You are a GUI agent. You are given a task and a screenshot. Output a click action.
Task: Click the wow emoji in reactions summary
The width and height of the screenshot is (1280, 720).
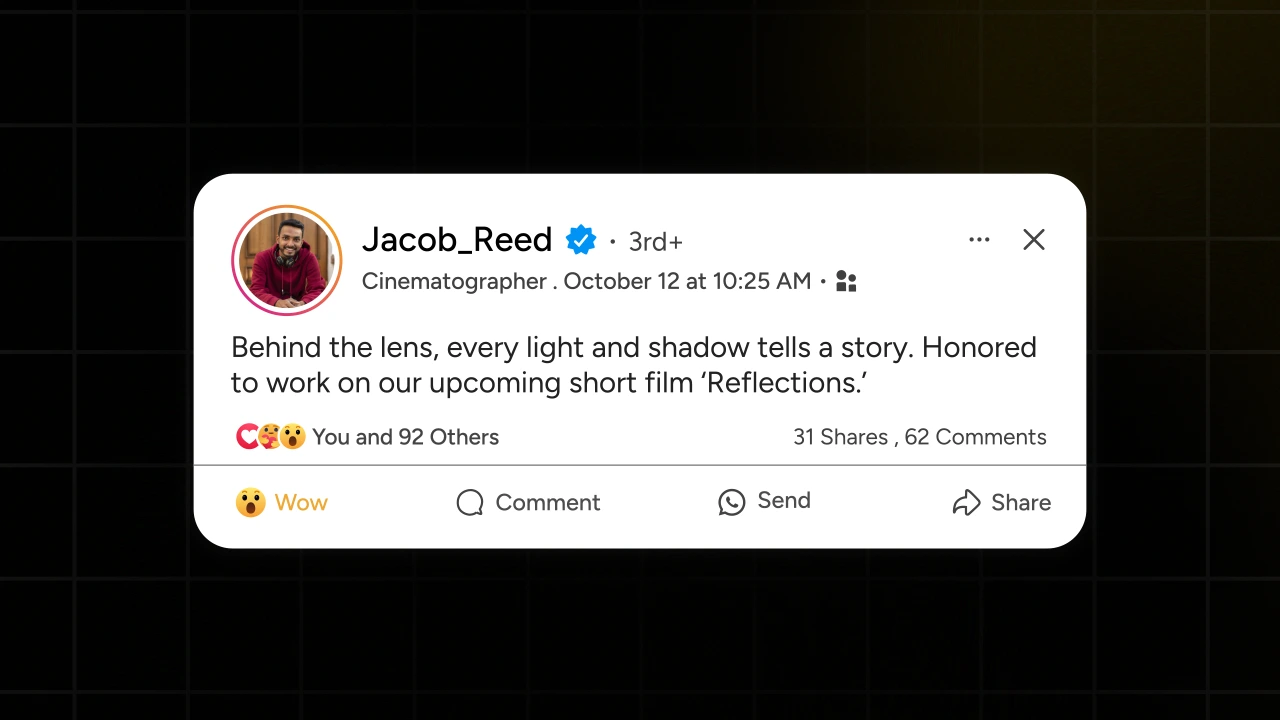(x=292, y=437)
